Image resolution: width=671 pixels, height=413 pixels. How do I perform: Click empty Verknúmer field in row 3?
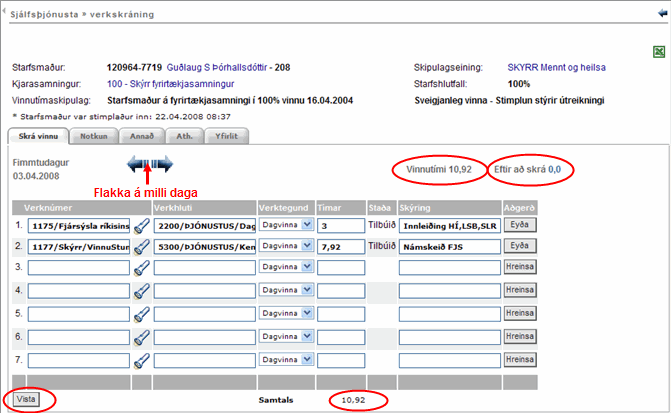(79, 268)
